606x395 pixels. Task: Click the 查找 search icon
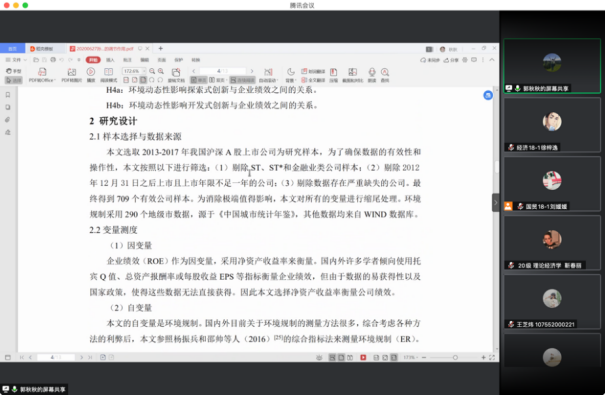(x=385, y=75)
